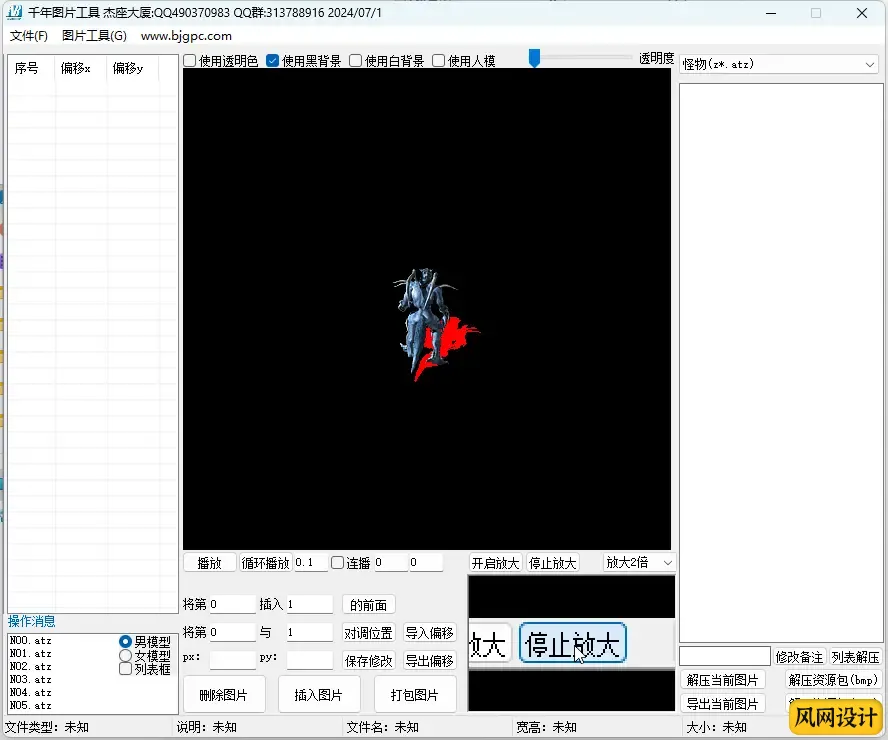Tick the 连播 checkbox
This screenshot has width=888, height=740.
click(x=338, y=563)
